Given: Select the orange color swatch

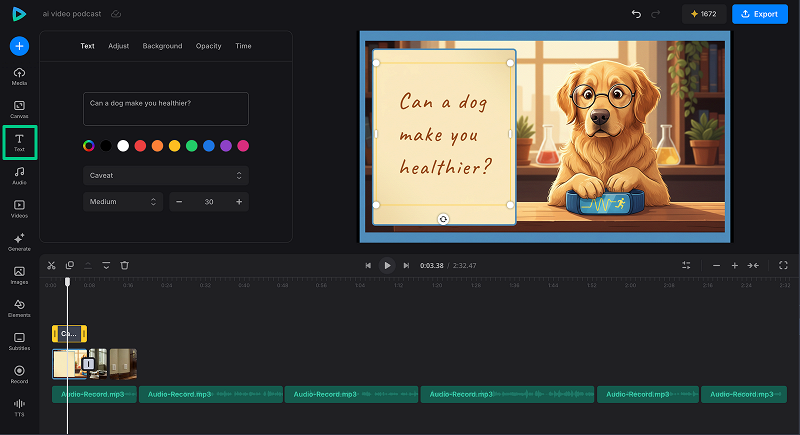Looking at the screenshot, I should click(x=157, y=146).
